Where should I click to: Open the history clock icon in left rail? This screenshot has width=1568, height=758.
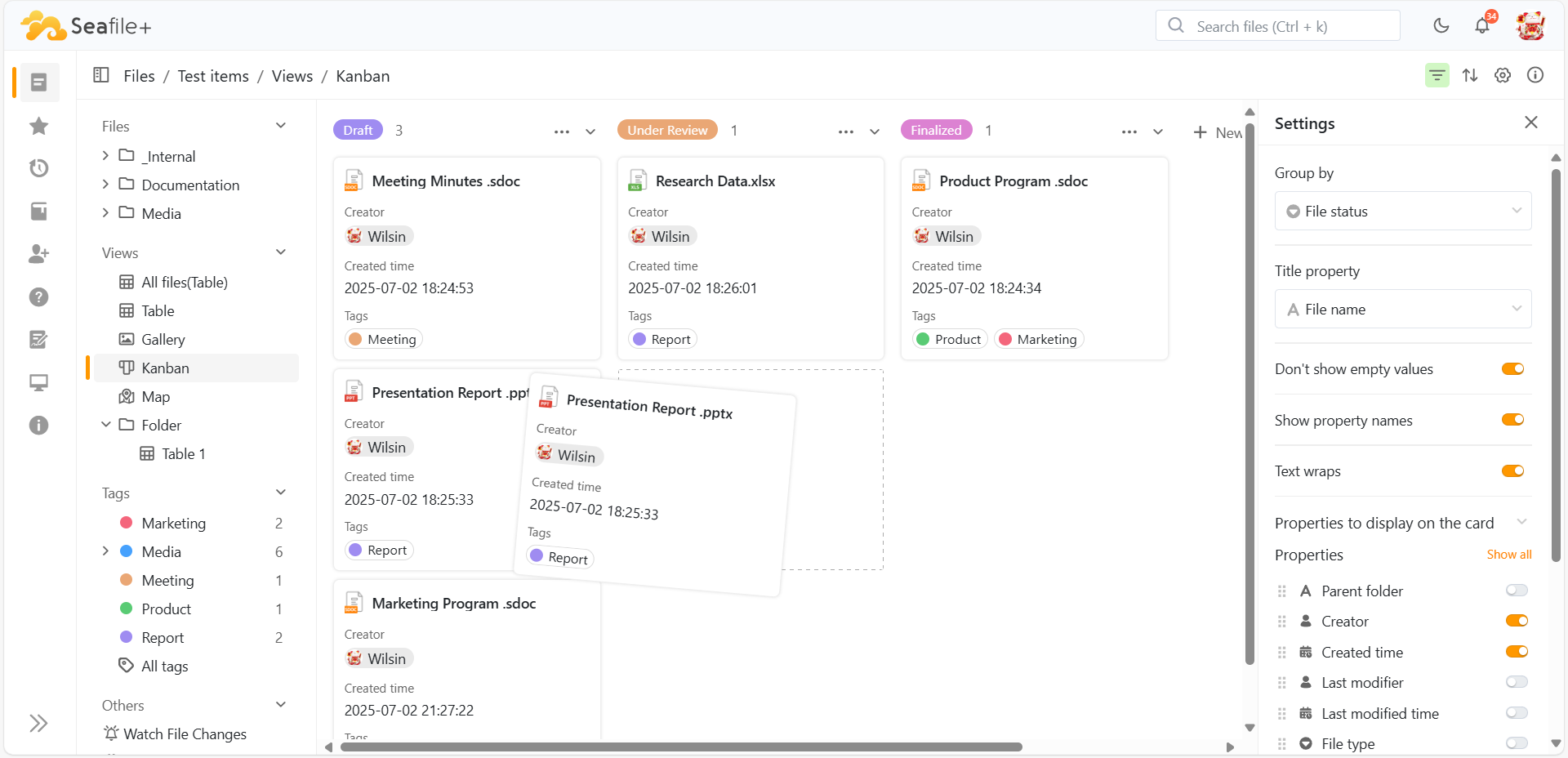(x=38, y=168)
